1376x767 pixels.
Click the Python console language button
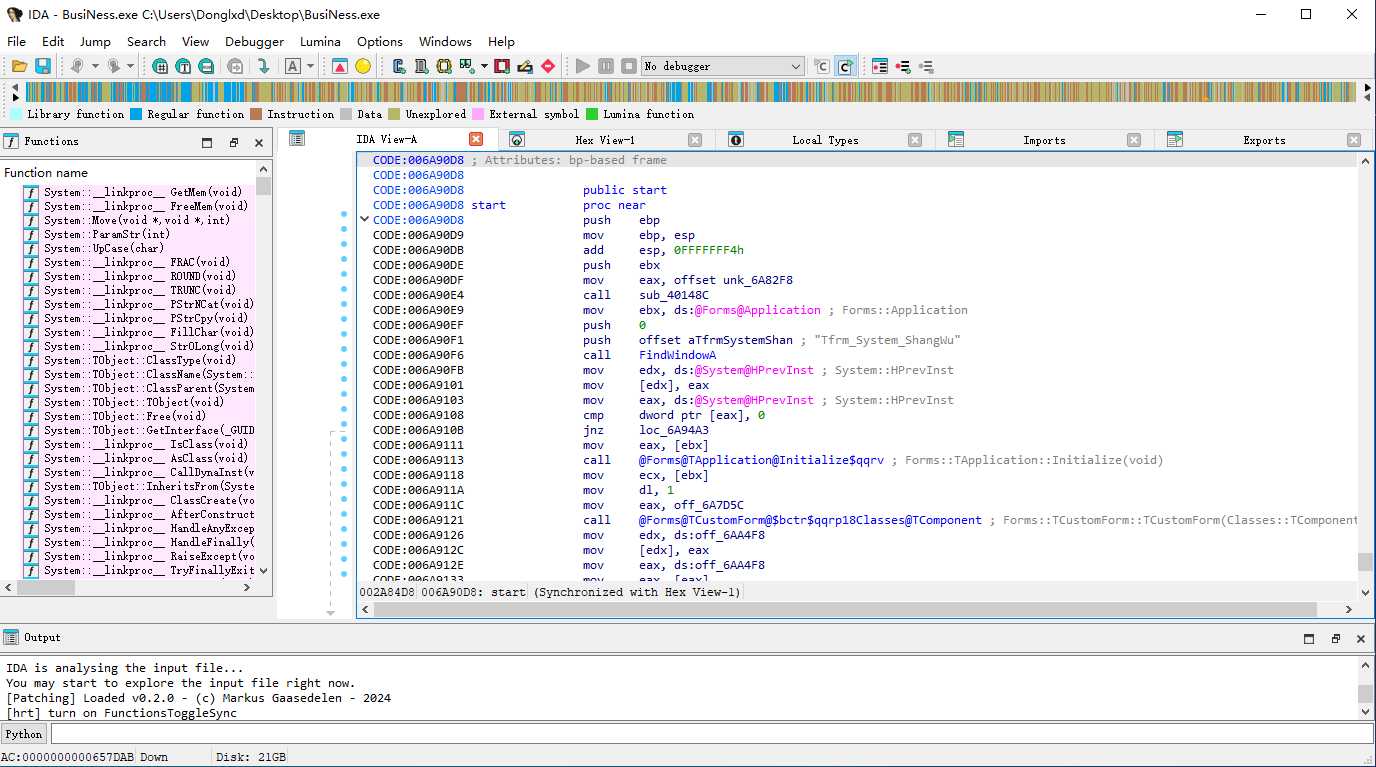(24, 734)
